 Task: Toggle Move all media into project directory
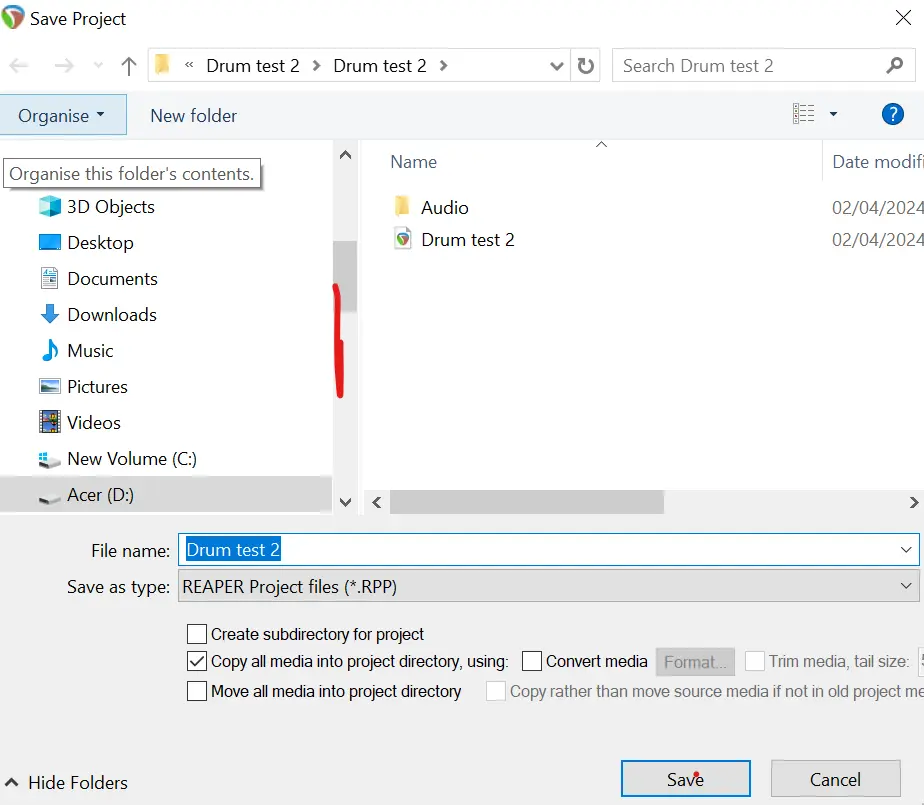tap(197, 691)
